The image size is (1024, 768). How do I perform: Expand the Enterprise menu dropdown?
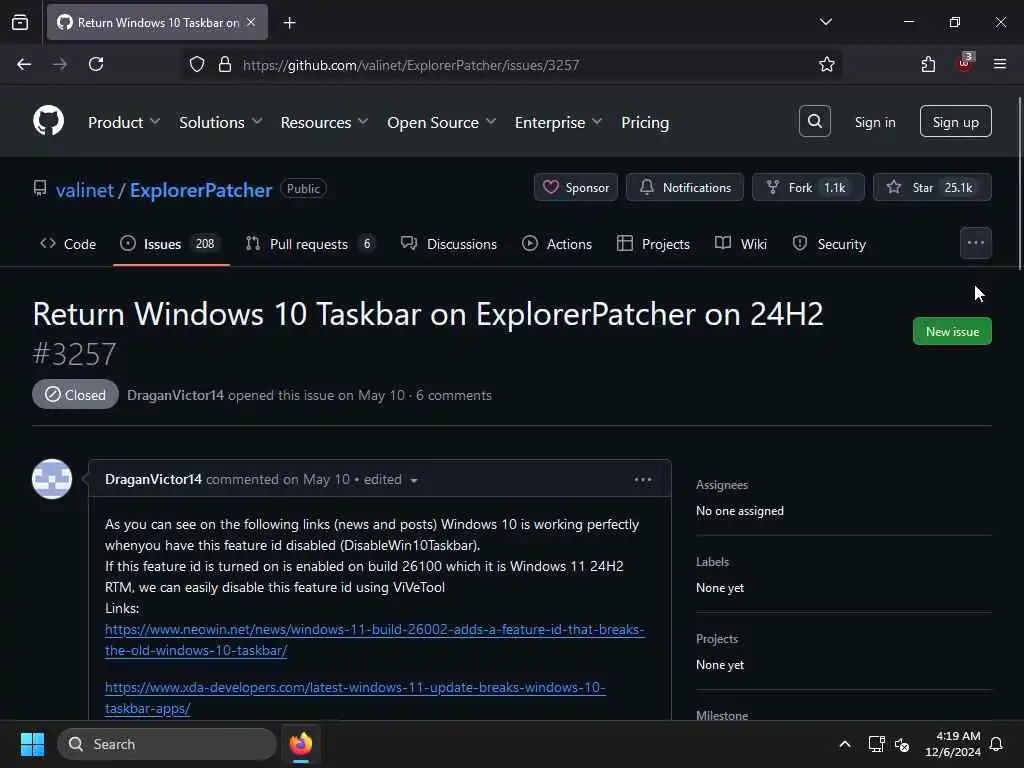coord(558,122)
